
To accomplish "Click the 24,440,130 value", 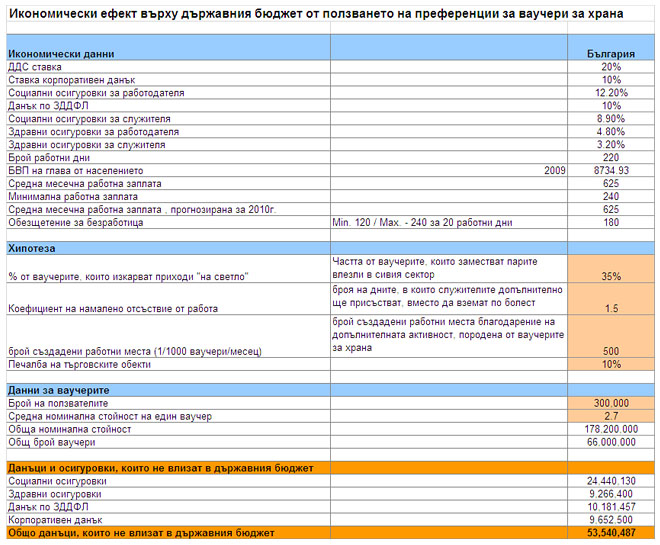I will (611, 481).
